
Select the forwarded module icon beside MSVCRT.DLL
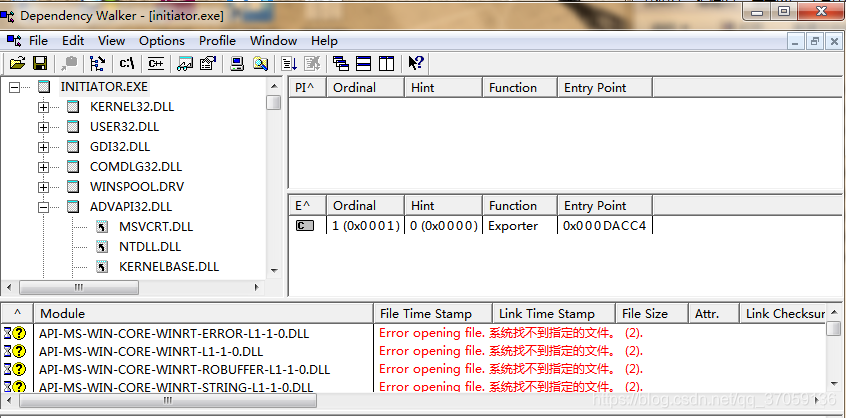(x=102, y=227)
